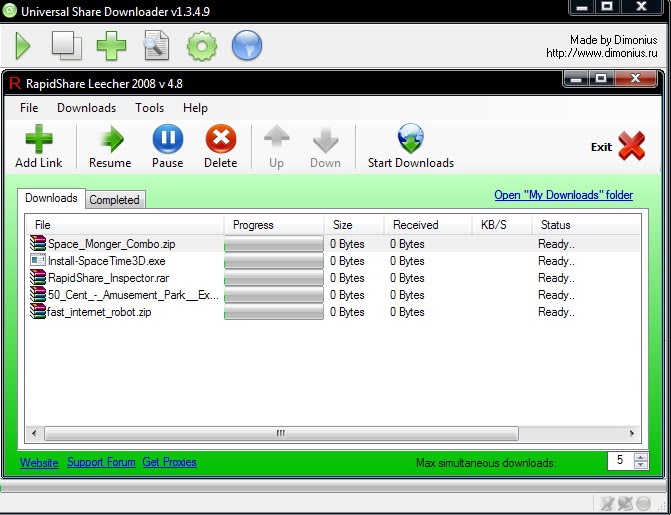Click progress bar of fast_internet_robot.zip
This screenshot has width=671, height=515.
click(274, 312)
